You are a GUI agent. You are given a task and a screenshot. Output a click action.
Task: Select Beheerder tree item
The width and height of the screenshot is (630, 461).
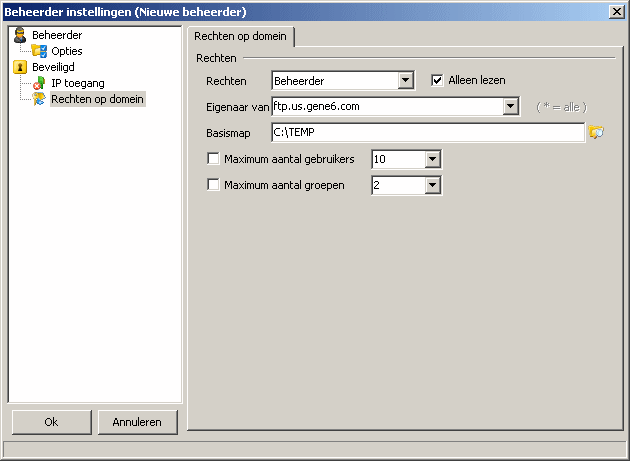coord(57,35)
